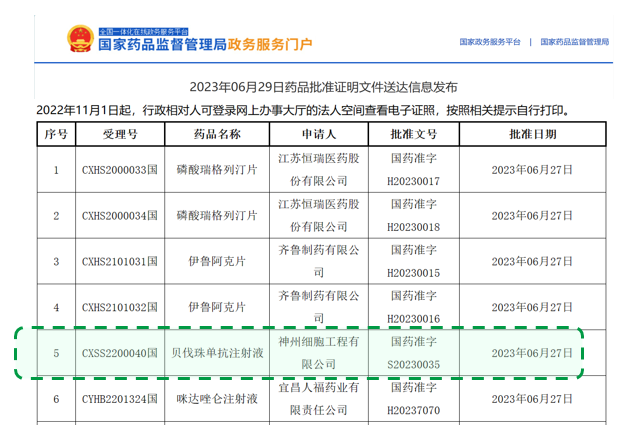Click the national emblem logo
Image resolution: width=634 pixels, height=433 pixels.
click(x=80, y=39)
